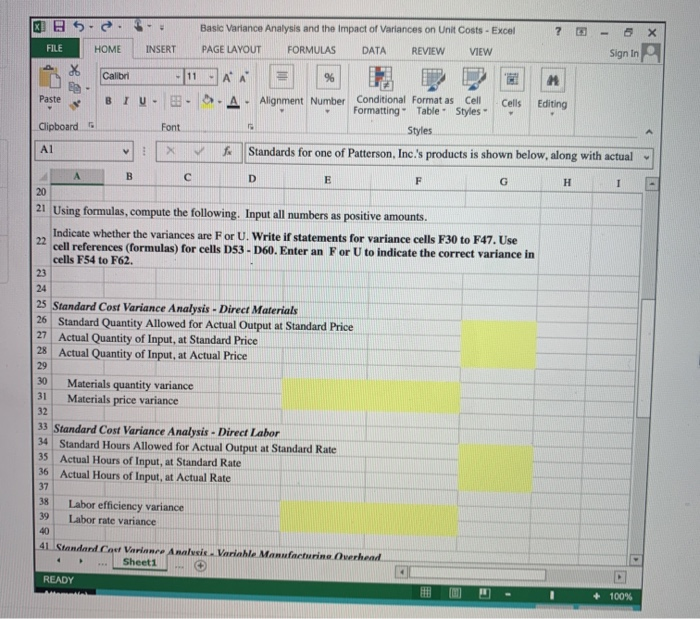Click the Touch mode hand icon
This screenshot has height=619, width=700.
click(x=138, y=26)
